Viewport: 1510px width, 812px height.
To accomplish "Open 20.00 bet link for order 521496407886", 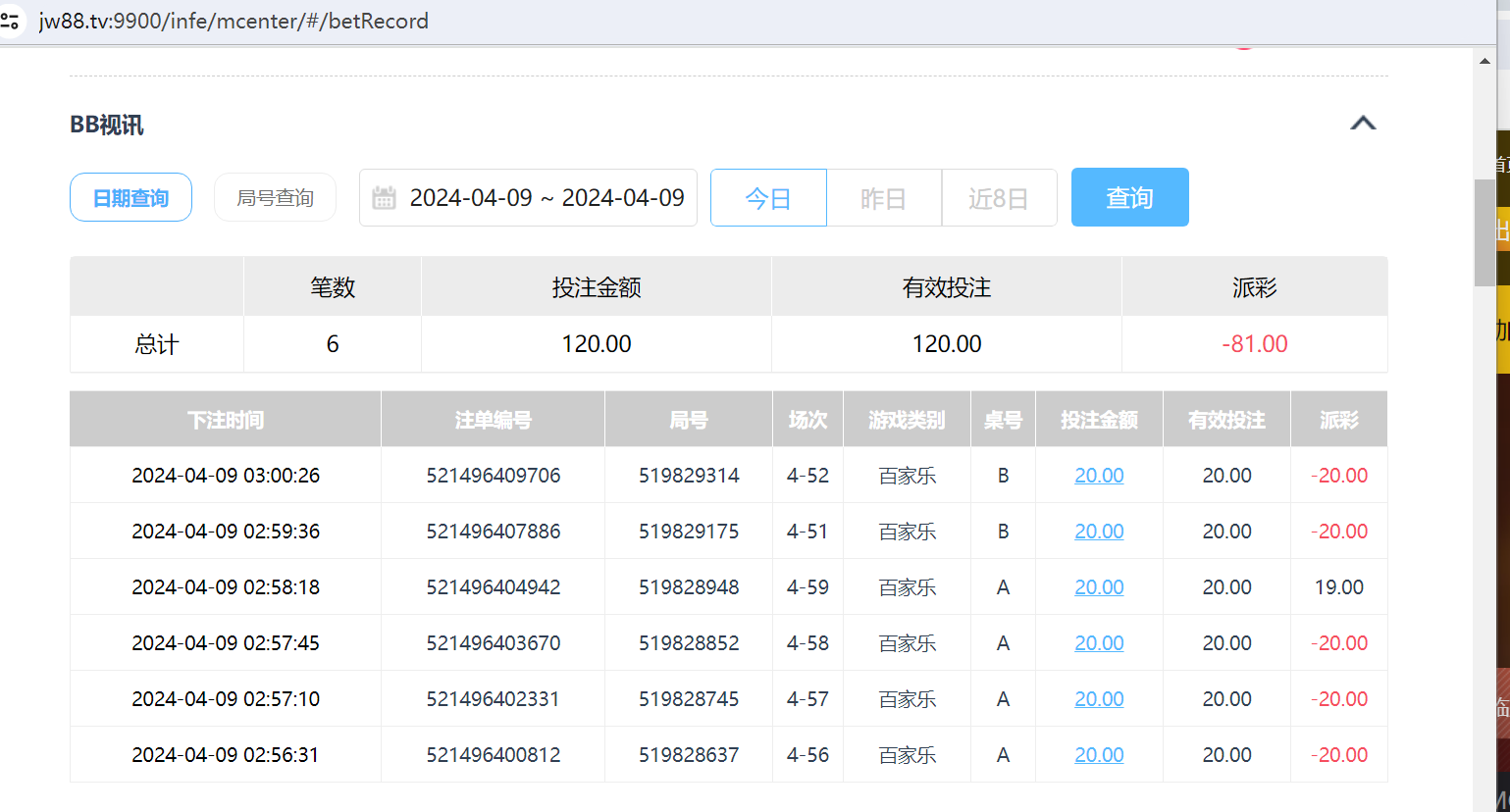I will tap(1099, 532).
